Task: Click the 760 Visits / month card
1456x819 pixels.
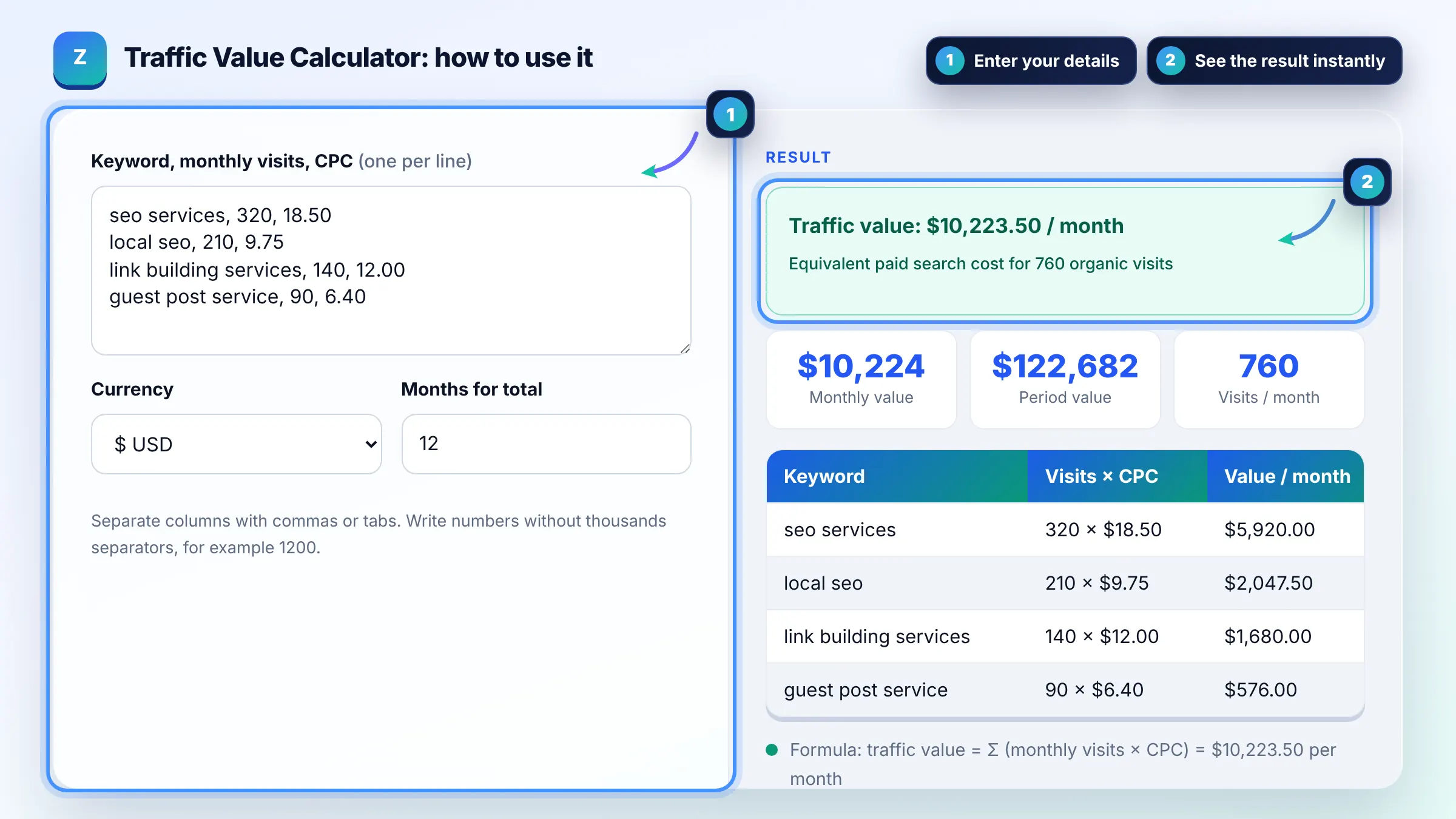Action: [1269, 380]
